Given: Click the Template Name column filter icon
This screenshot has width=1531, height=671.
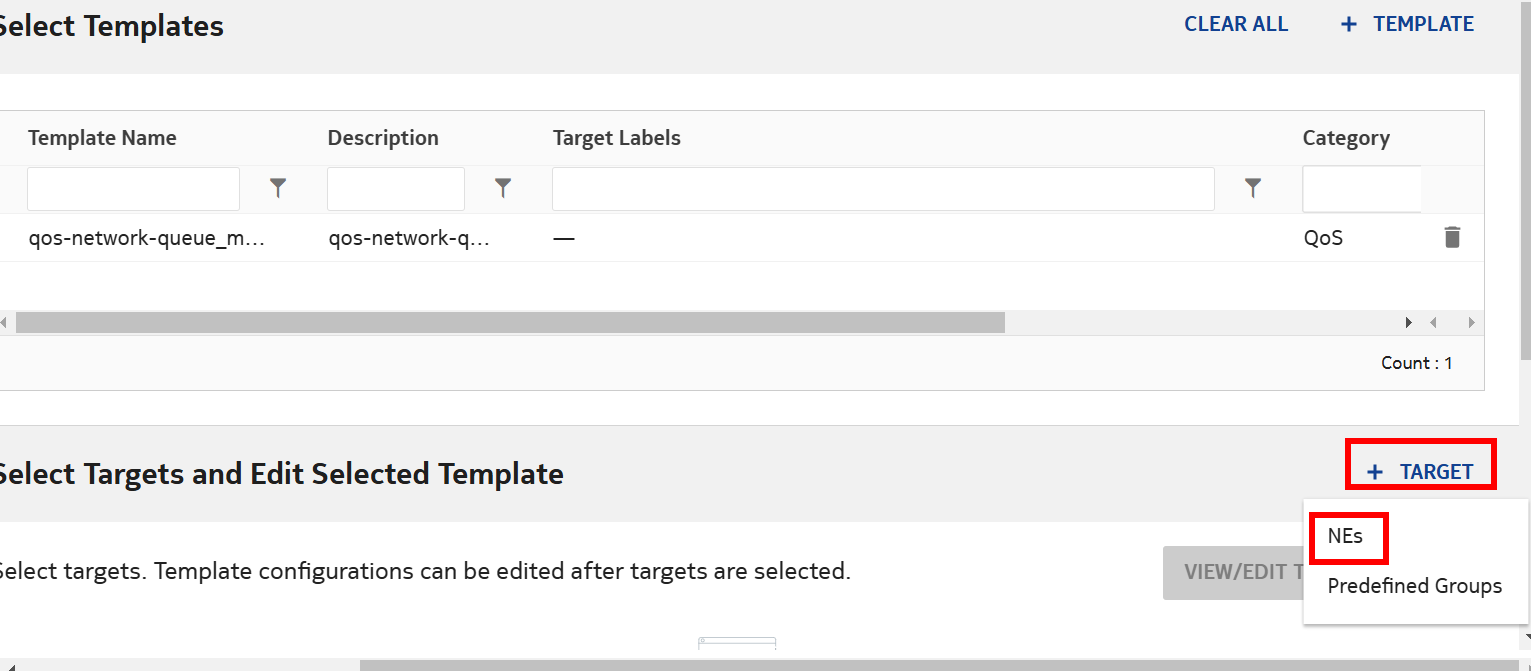Looking at the screenshot, I should (x=278, y=188).
